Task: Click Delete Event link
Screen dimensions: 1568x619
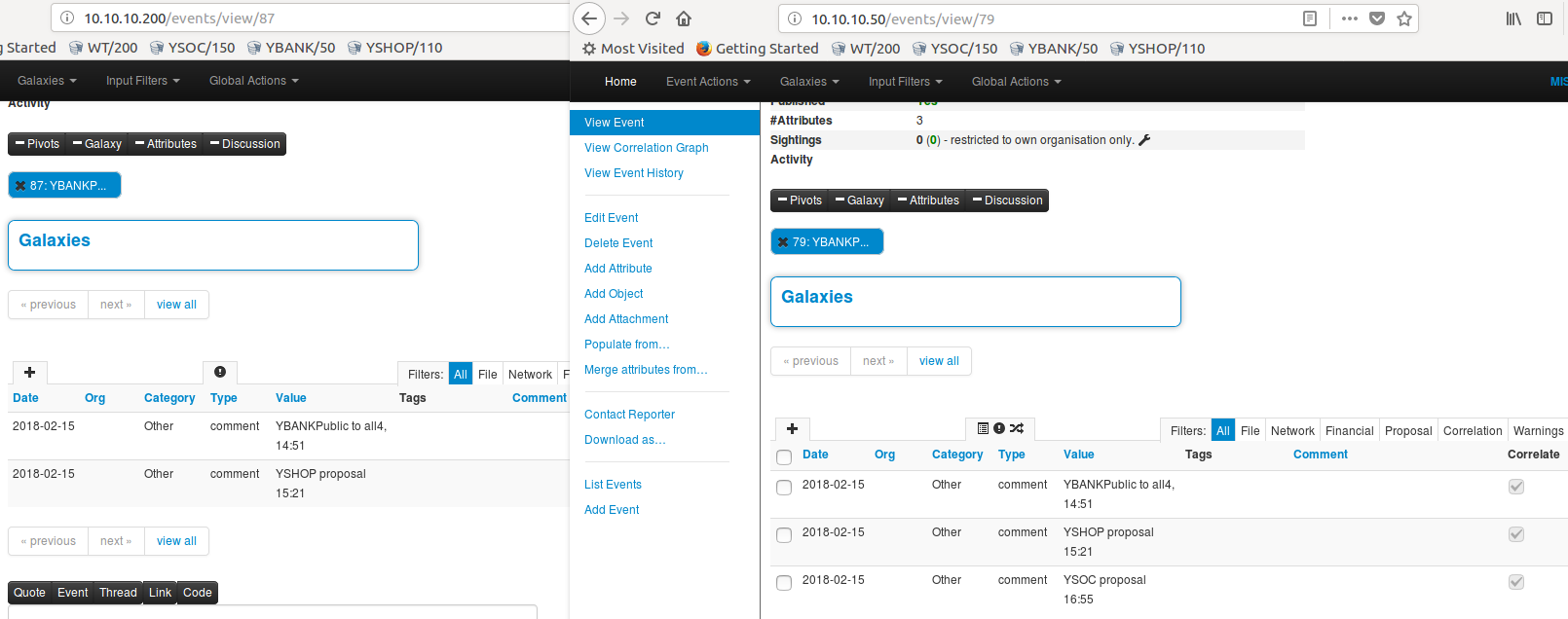Action: click(618, 243)
